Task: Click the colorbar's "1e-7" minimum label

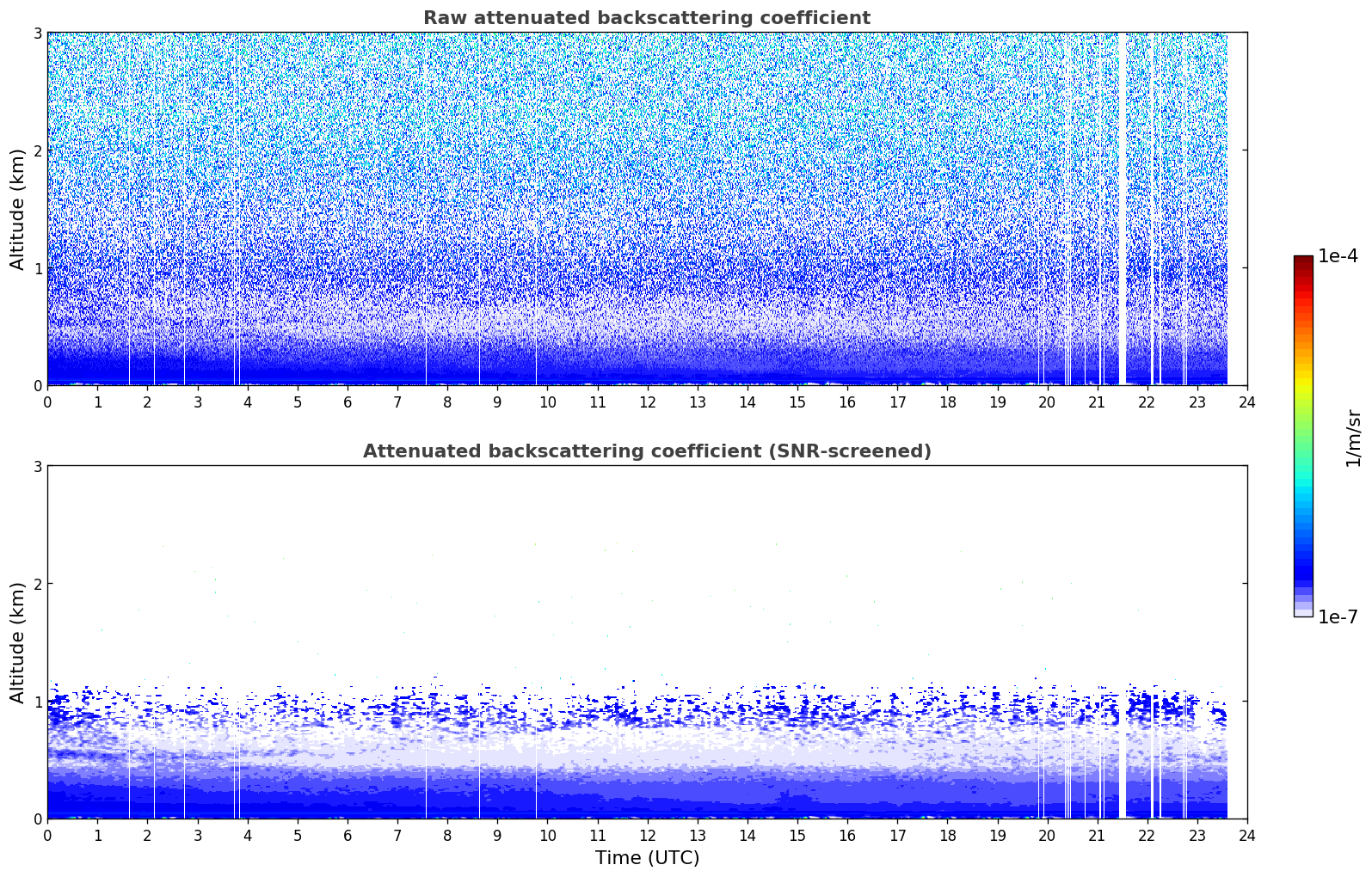Action: pos(1338,617)
